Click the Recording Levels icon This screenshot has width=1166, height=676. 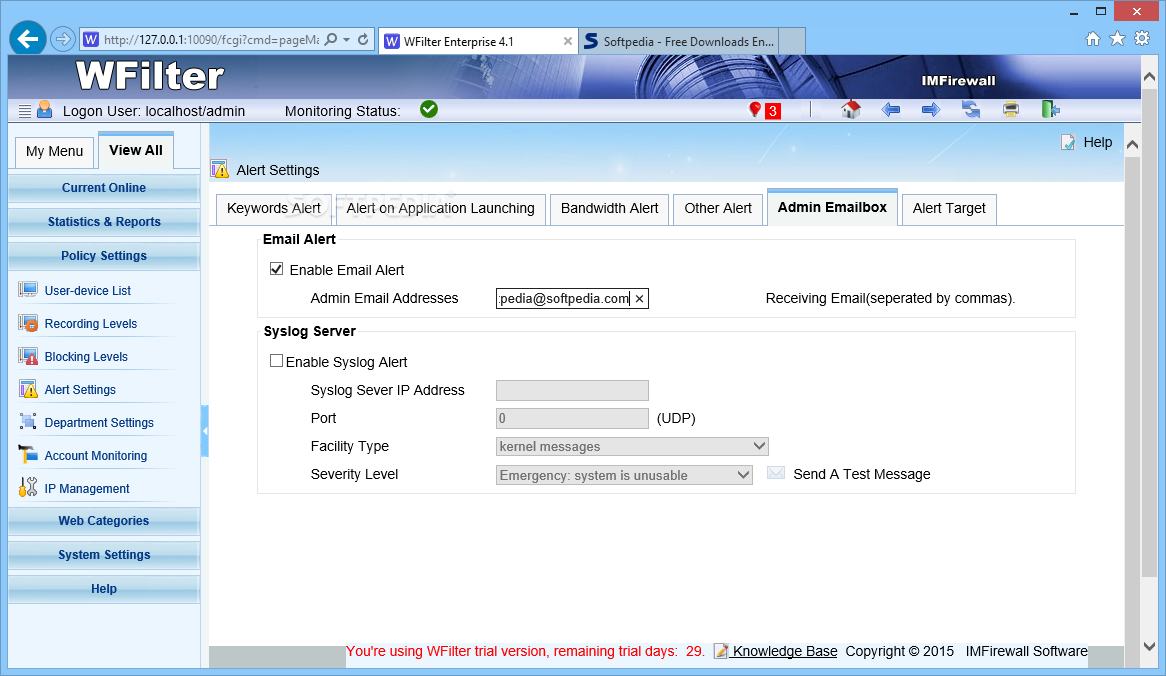(x=28, y=323)
